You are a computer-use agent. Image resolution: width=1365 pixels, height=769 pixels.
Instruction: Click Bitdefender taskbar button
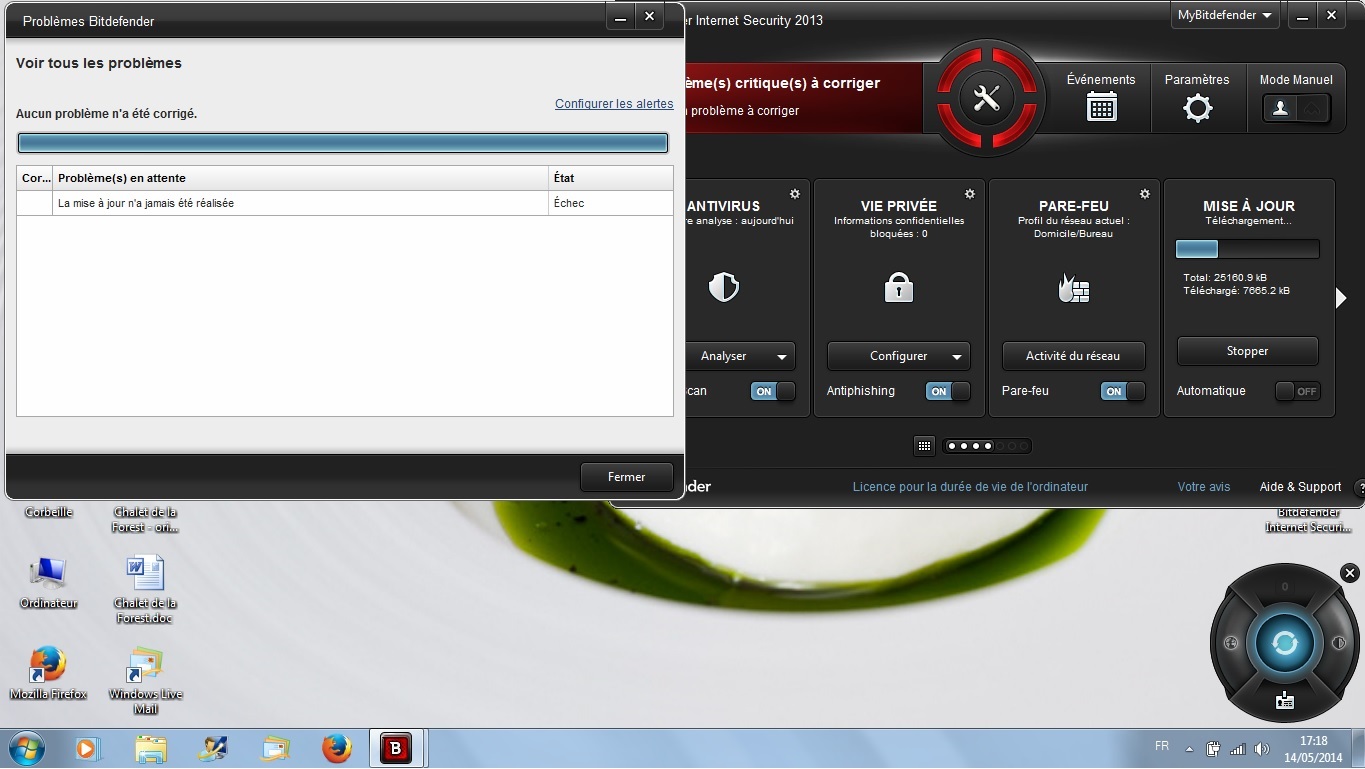coord(397,748)
